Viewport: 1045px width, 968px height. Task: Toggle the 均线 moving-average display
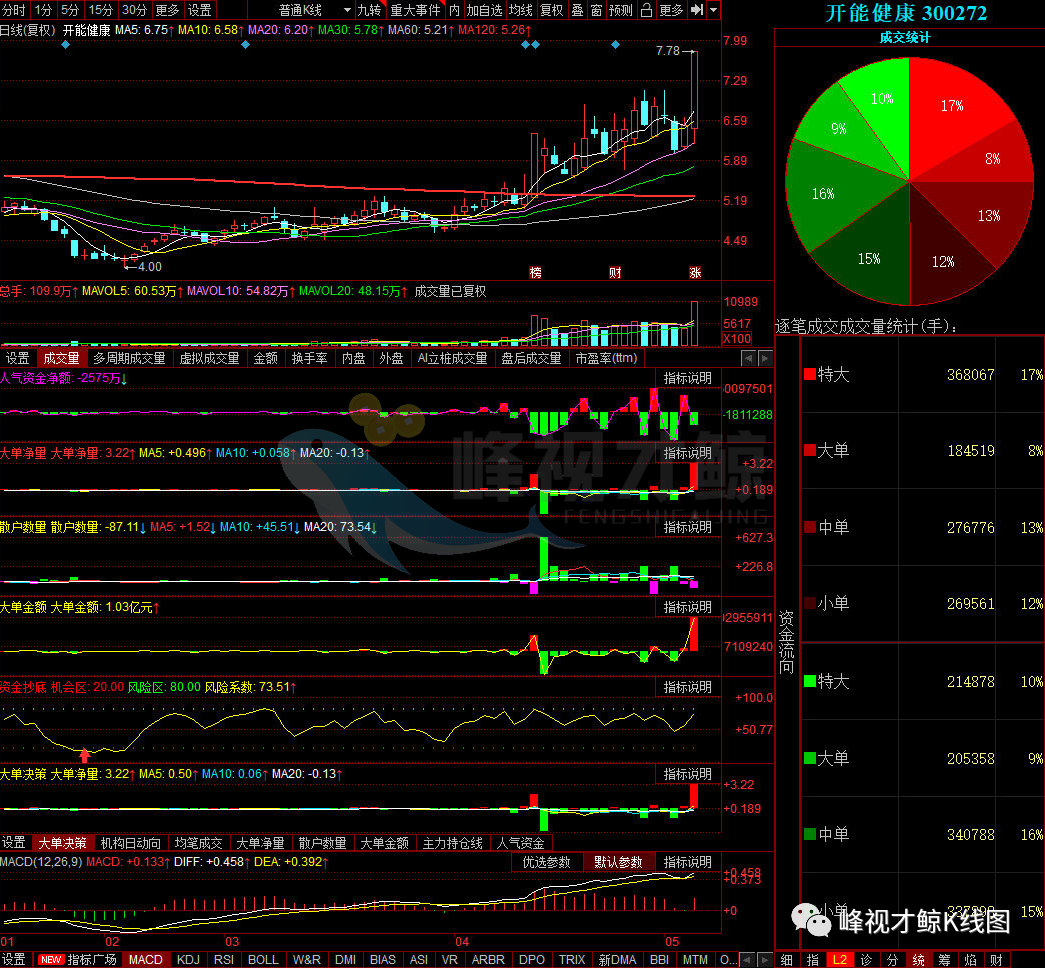pos(521,10)
